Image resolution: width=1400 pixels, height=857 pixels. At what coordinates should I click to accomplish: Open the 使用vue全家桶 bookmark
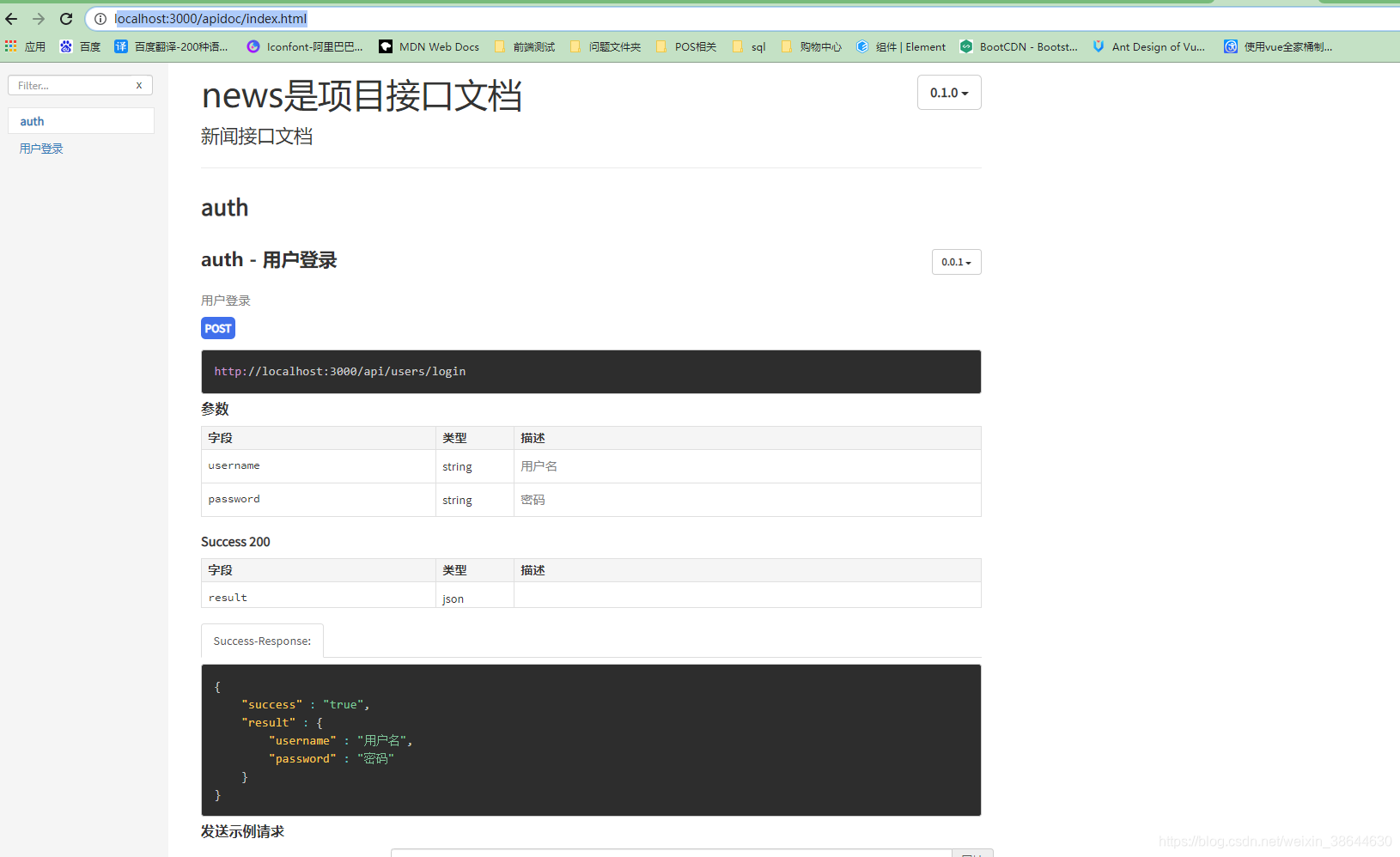(x=1278, y=46)
